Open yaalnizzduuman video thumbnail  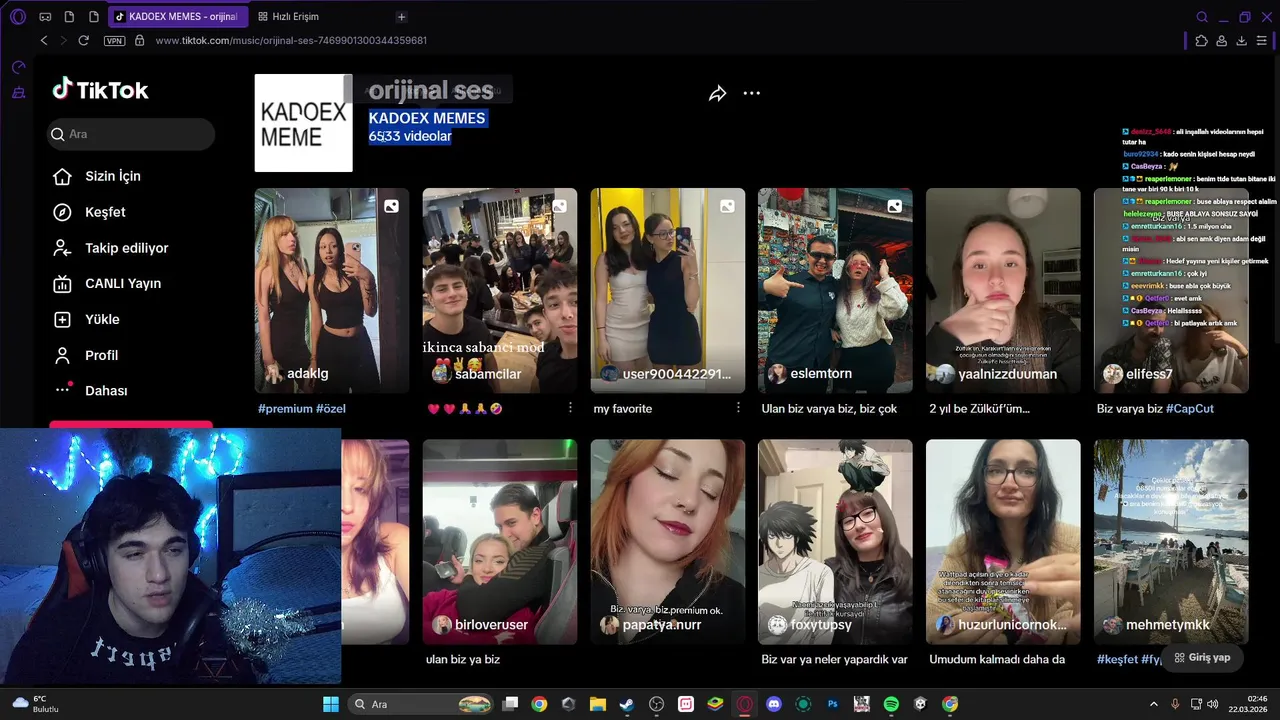click(1003, 290)
